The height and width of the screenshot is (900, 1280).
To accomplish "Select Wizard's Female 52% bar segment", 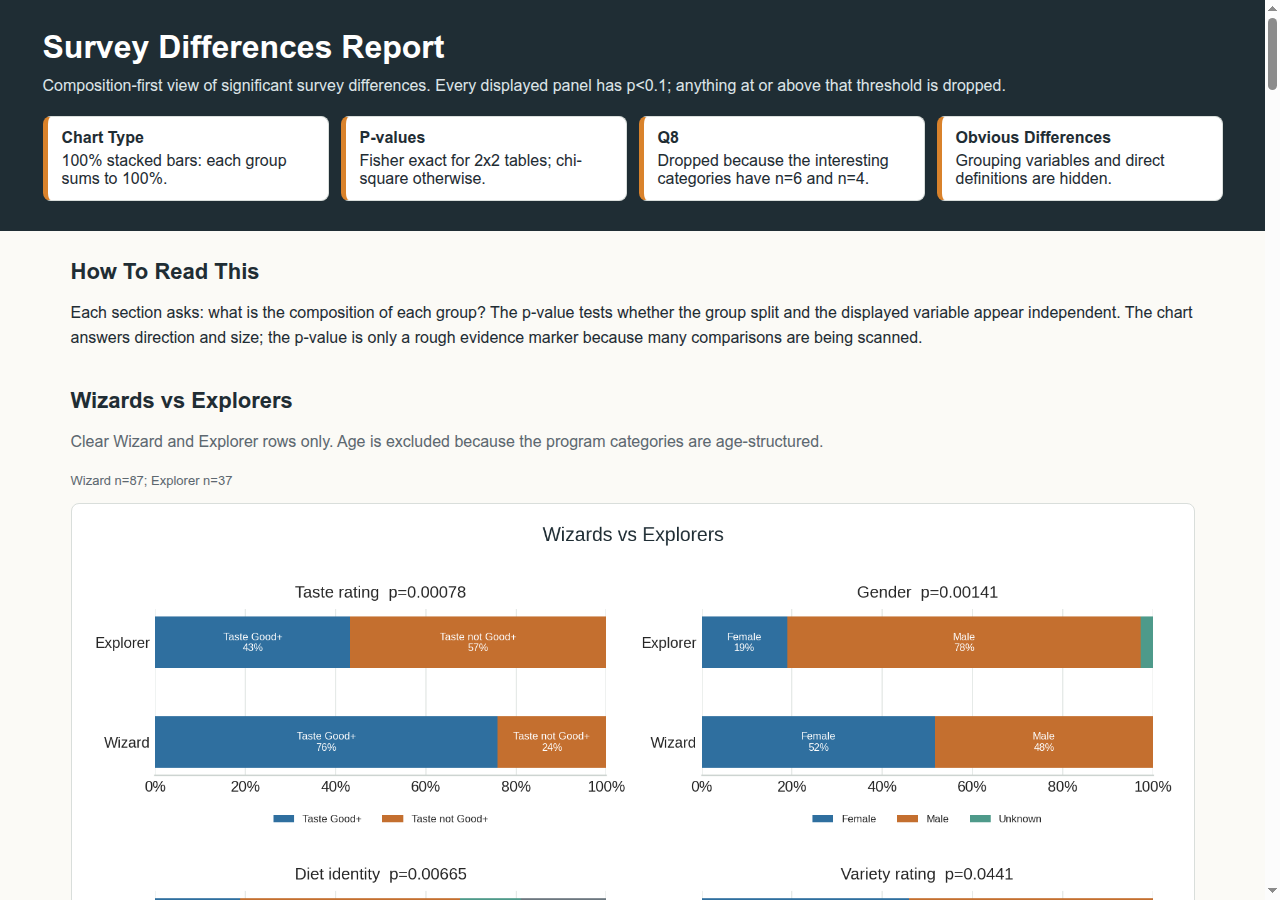I will [818, 742].
